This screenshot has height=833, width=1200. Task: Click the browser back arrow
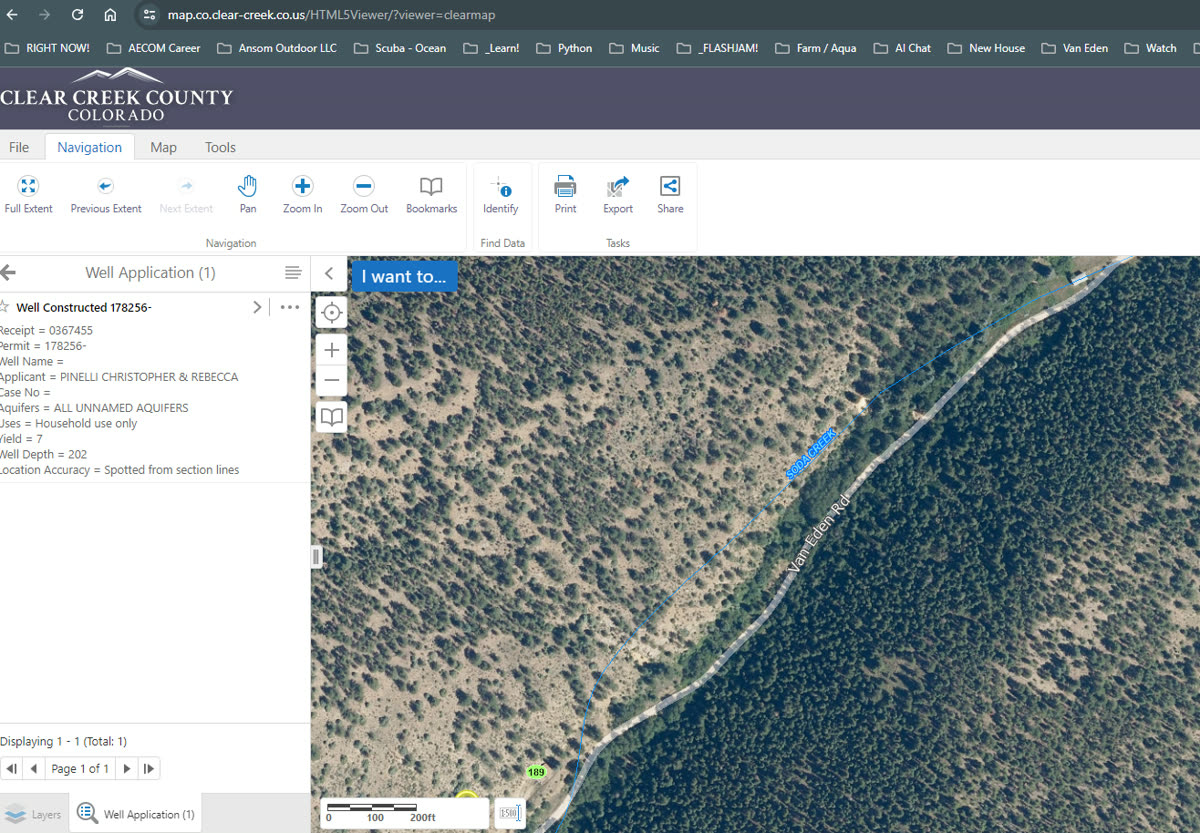tap(13, 15)
